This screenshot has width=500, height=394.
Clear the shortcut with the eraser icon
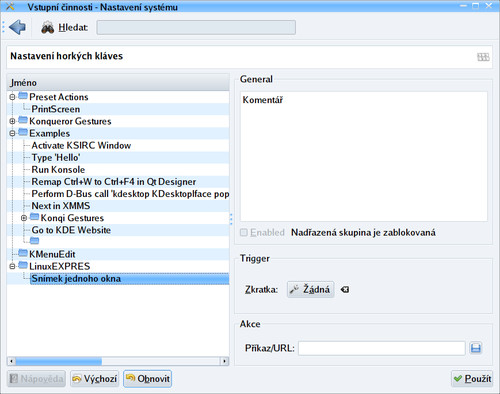click(x=345, y=290)
